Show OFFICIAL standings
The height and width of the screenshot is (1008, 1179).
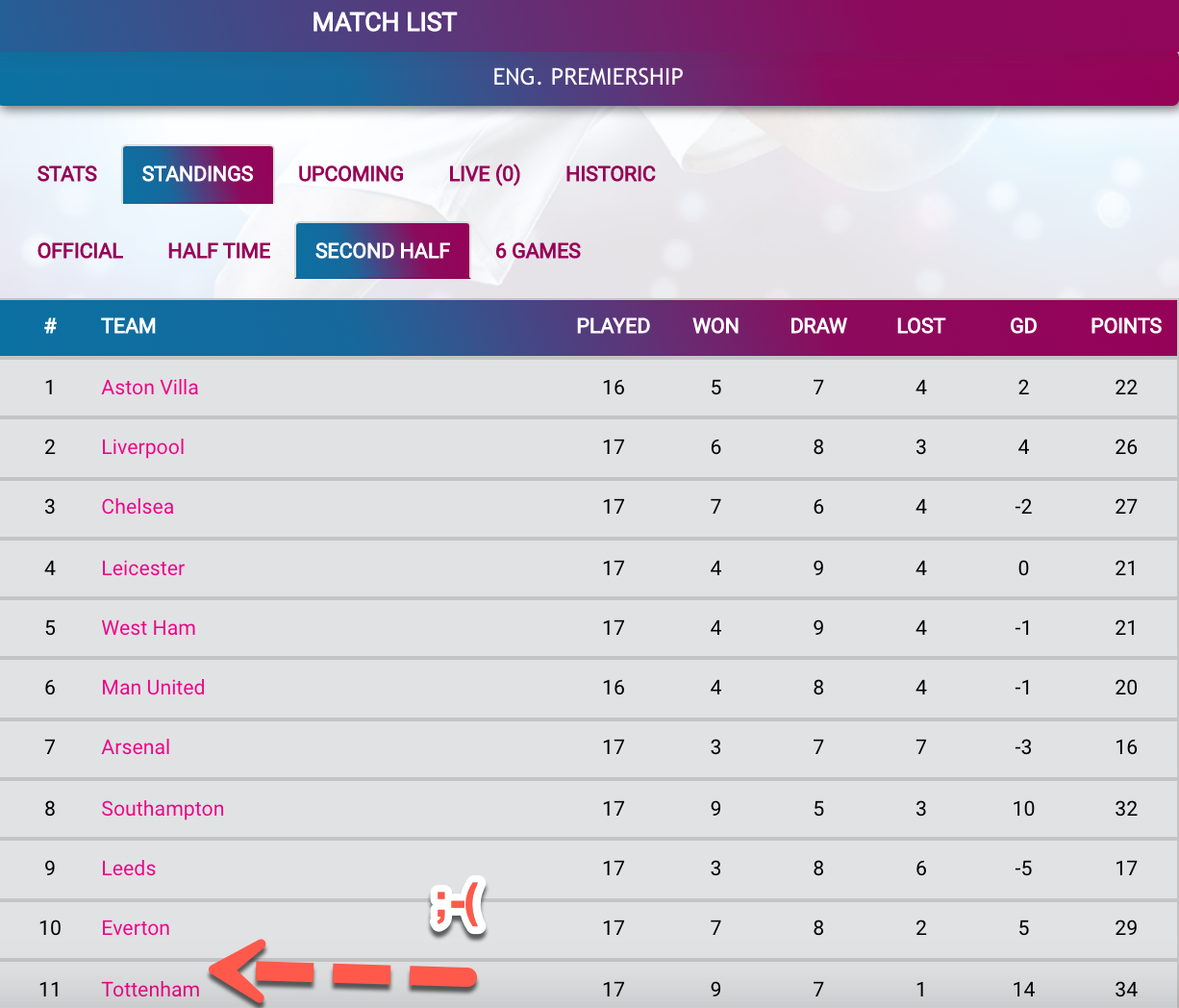(80, 251)
